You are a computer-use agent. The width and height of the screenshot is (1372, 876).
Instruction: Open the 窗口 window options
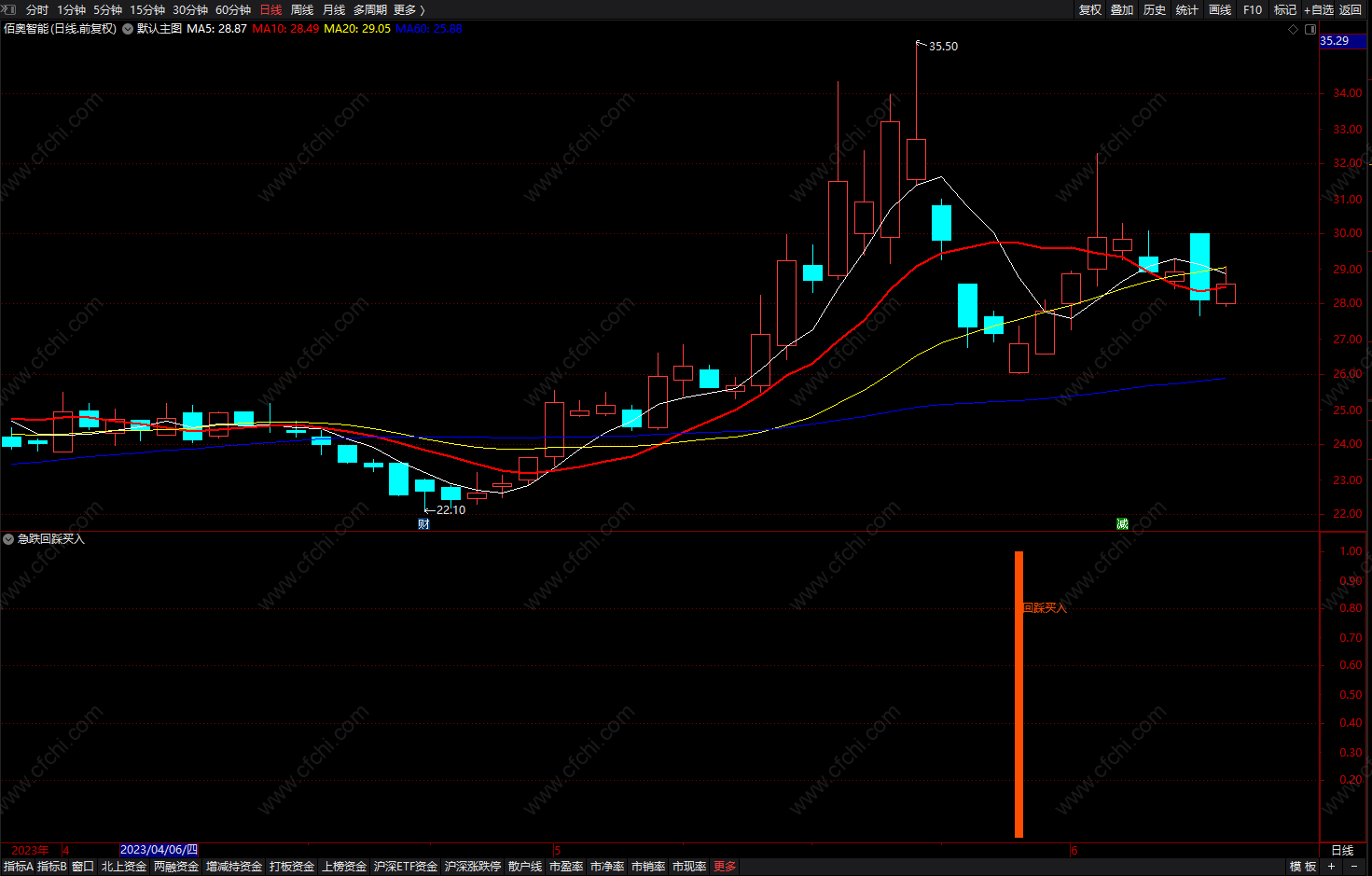tap(83, 867)
